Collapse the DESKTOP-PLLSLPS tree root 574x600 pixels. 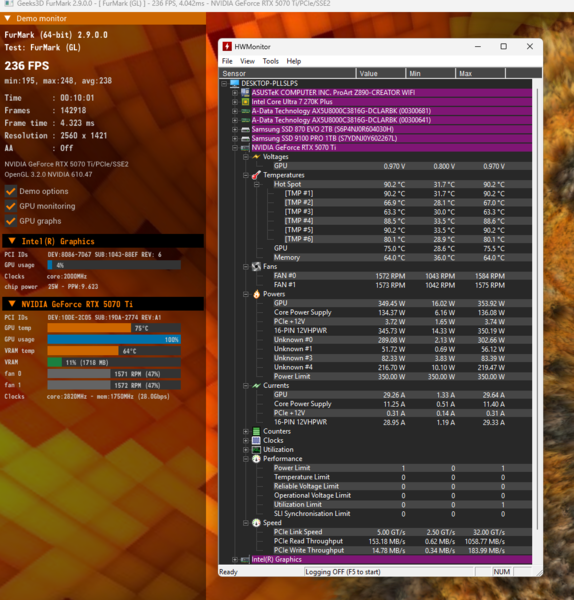pos(224,83)
